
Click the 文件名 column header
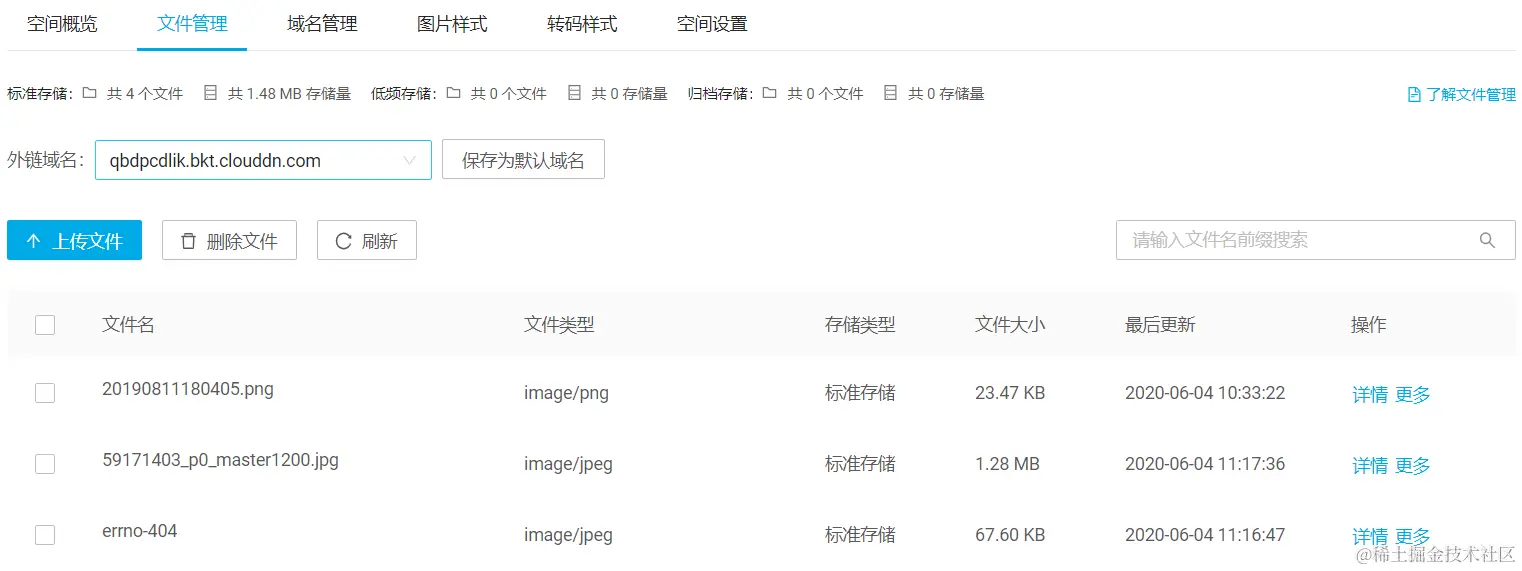click(128, 325)
